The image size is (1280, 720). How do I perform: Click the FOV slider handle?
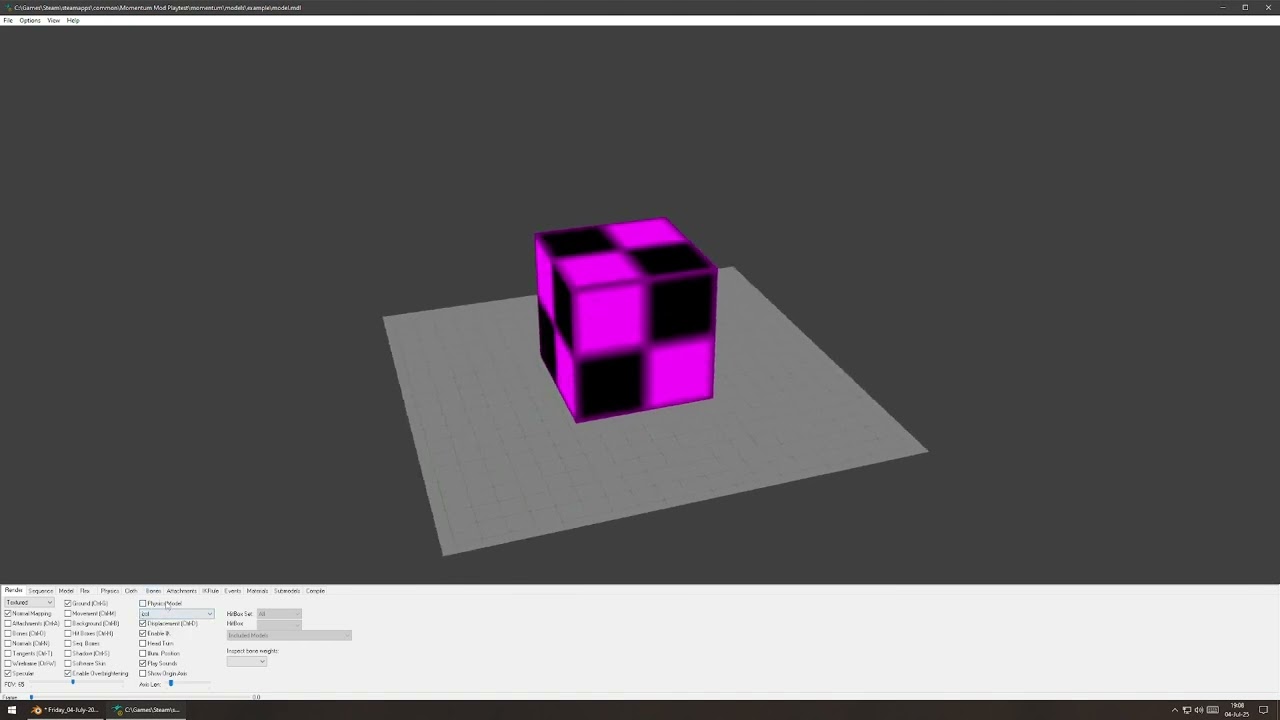coord(73,683)
